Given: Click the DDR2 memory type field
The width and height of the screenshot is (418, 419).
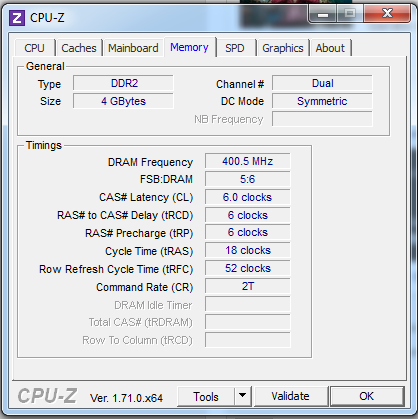Looking at the screenshot, I should pos(123,83).
